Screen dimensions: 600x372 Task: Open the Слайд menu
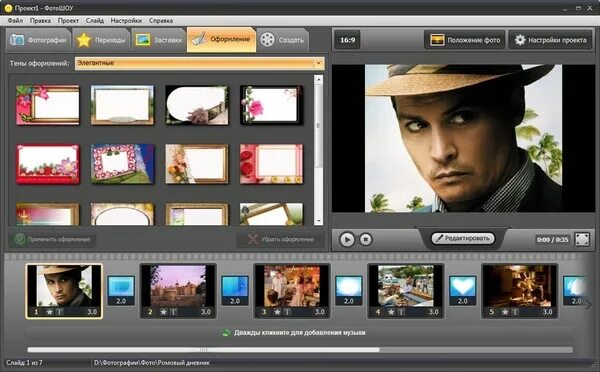(95, 21)
